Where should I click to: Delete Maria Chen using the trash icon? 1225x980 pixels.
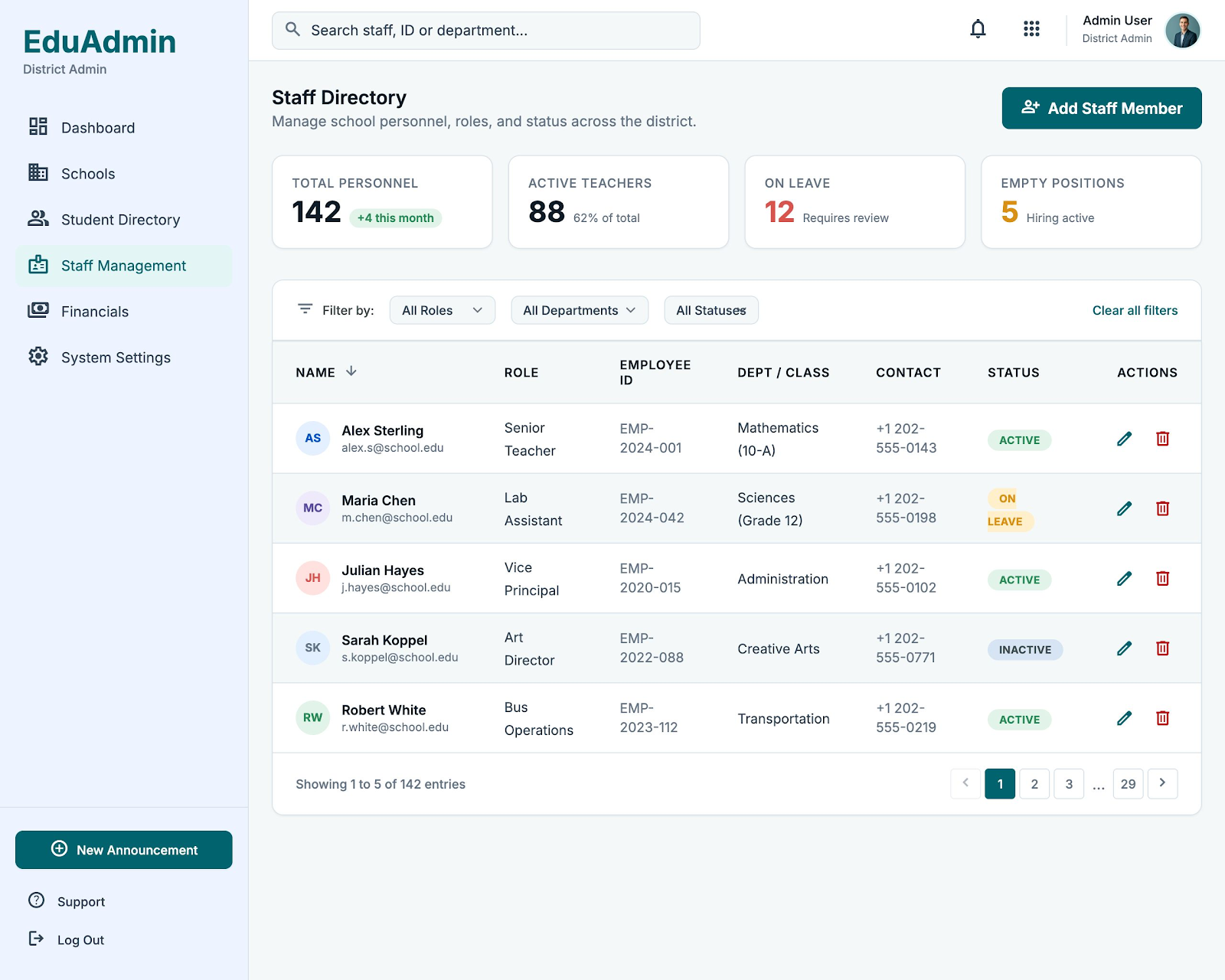(1162, 508)
